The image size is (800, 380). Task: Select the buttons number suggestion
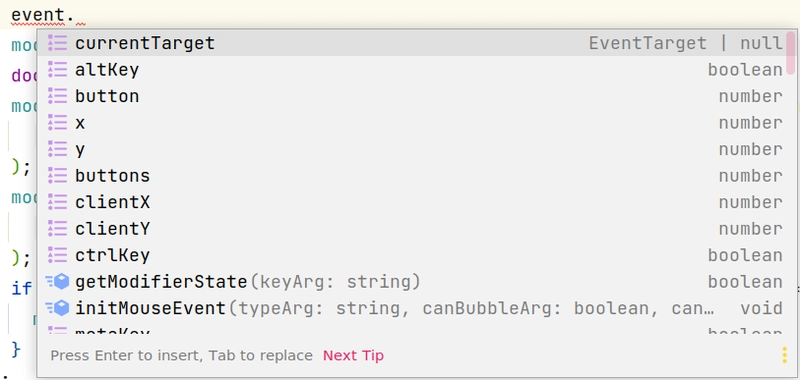click(x=415, y=176)
